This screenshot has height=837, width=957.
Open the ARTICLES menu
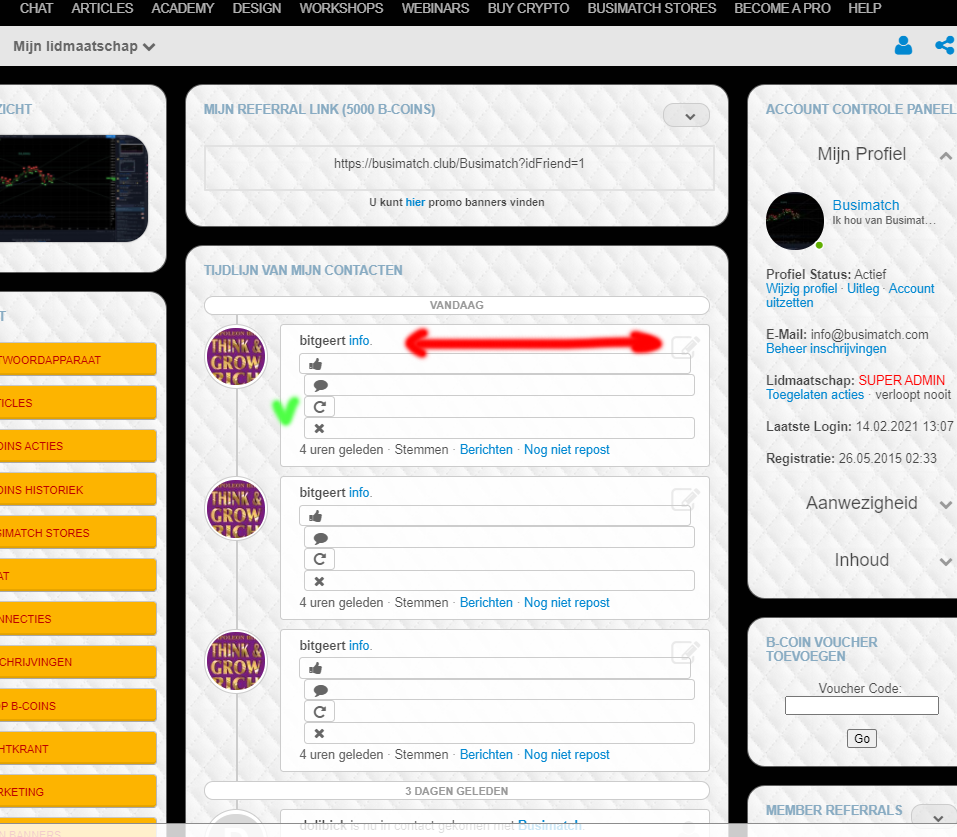(x=102, y=9)
